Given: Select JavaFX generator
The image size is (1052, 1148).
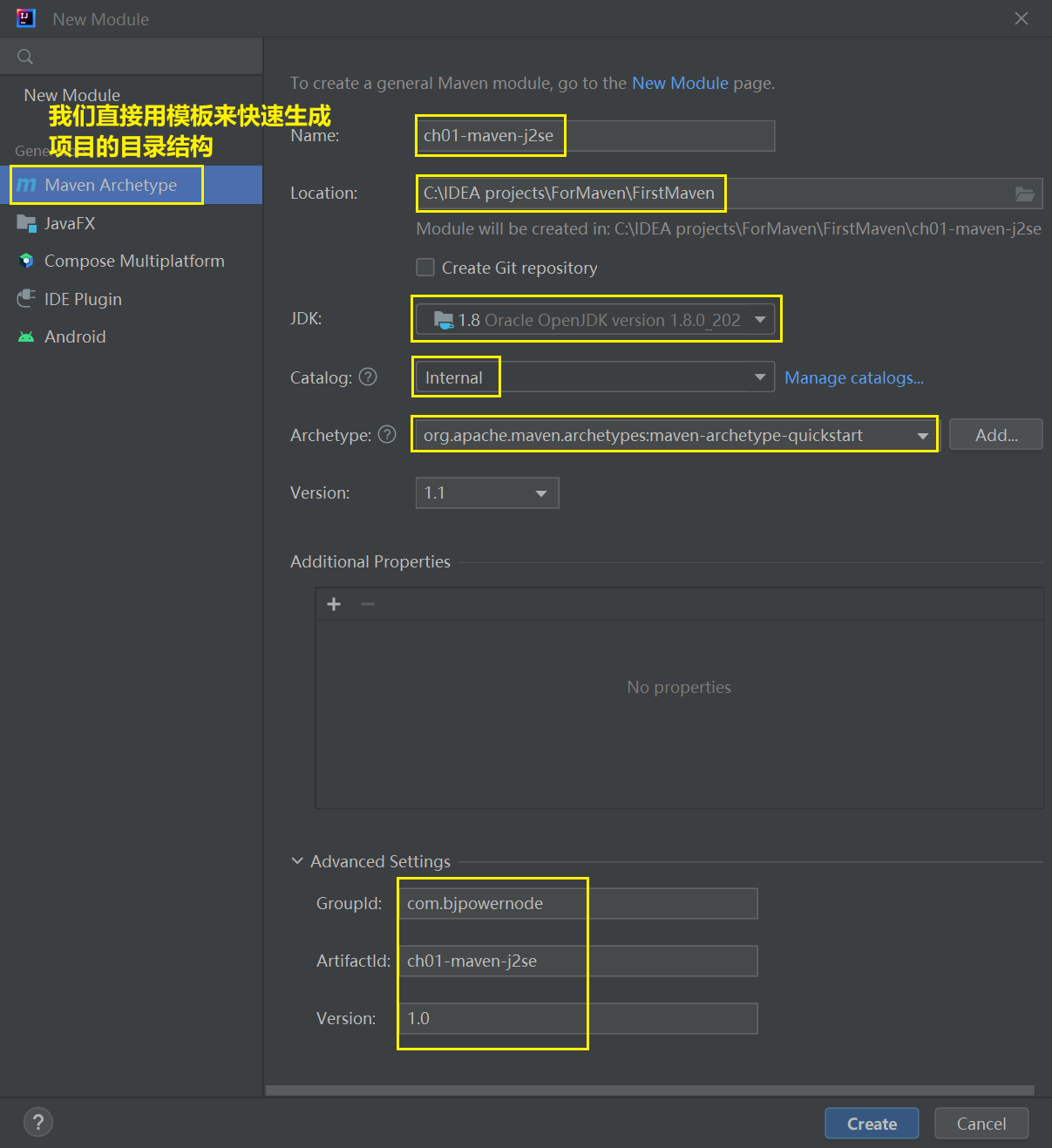Looking at the screenshot, I should click(132, 223).
